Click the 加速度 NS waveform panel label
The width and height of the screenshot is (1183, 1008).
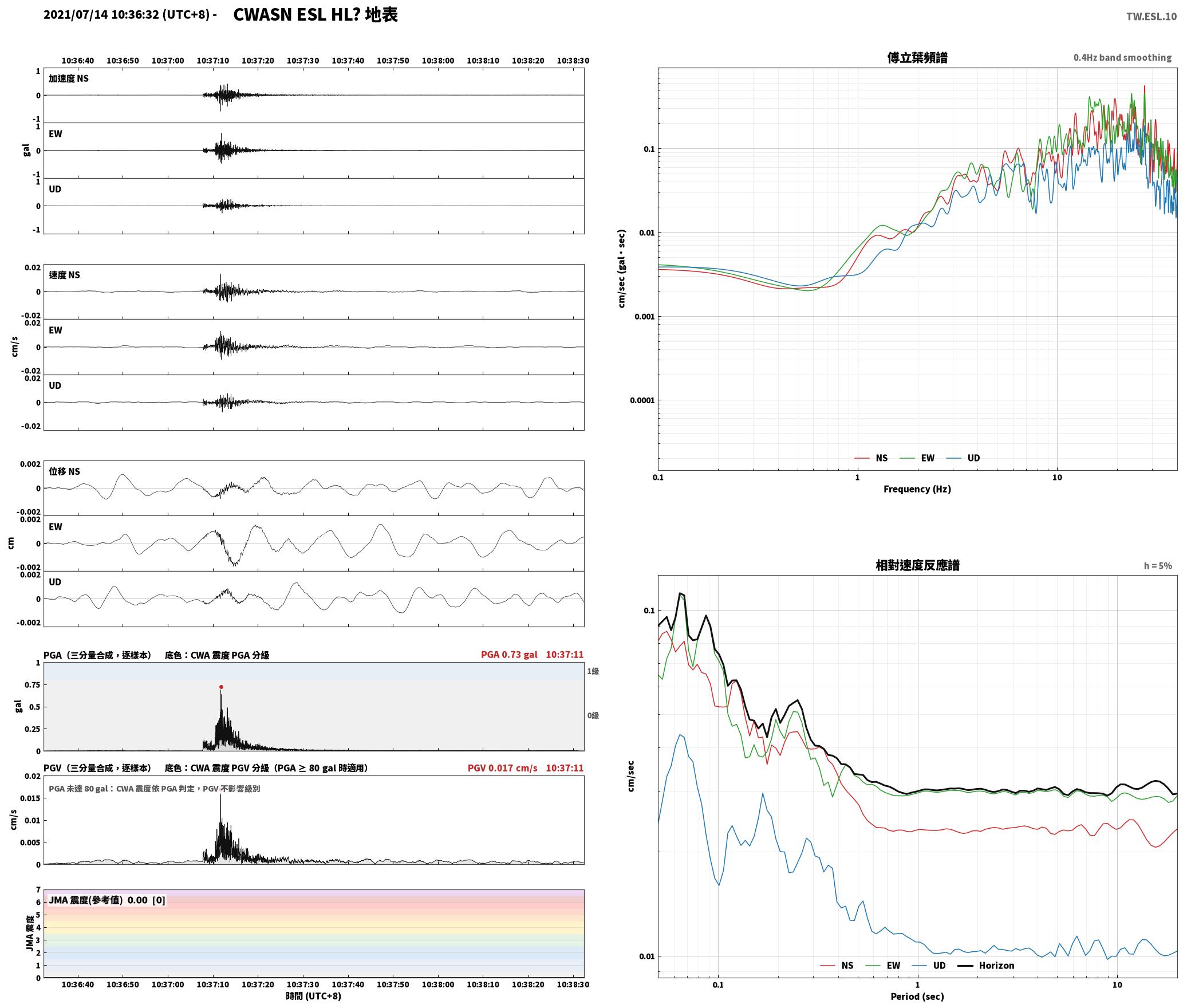coord(69,78)
